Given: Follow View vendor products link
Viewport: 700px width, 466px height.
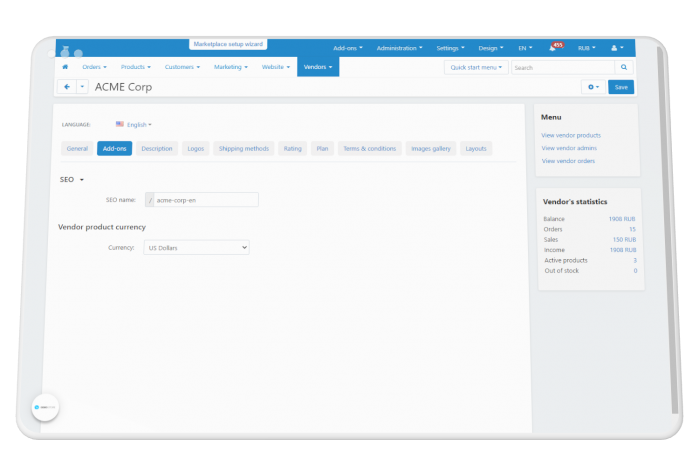Looking at the screenshot, I should click(571, 135).
